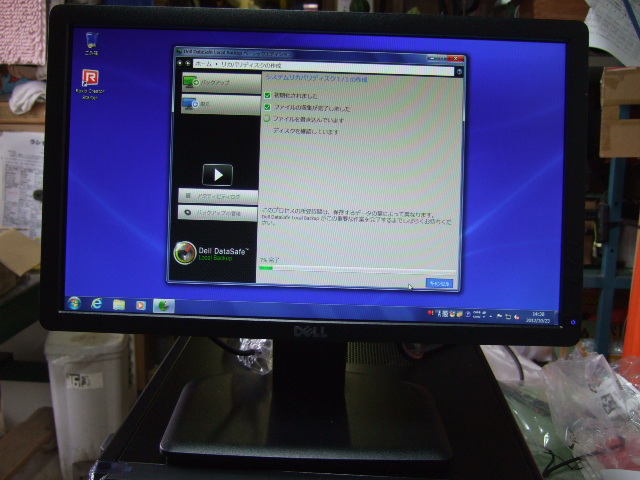Launch Internet Explorer from the taskbar

96,304
